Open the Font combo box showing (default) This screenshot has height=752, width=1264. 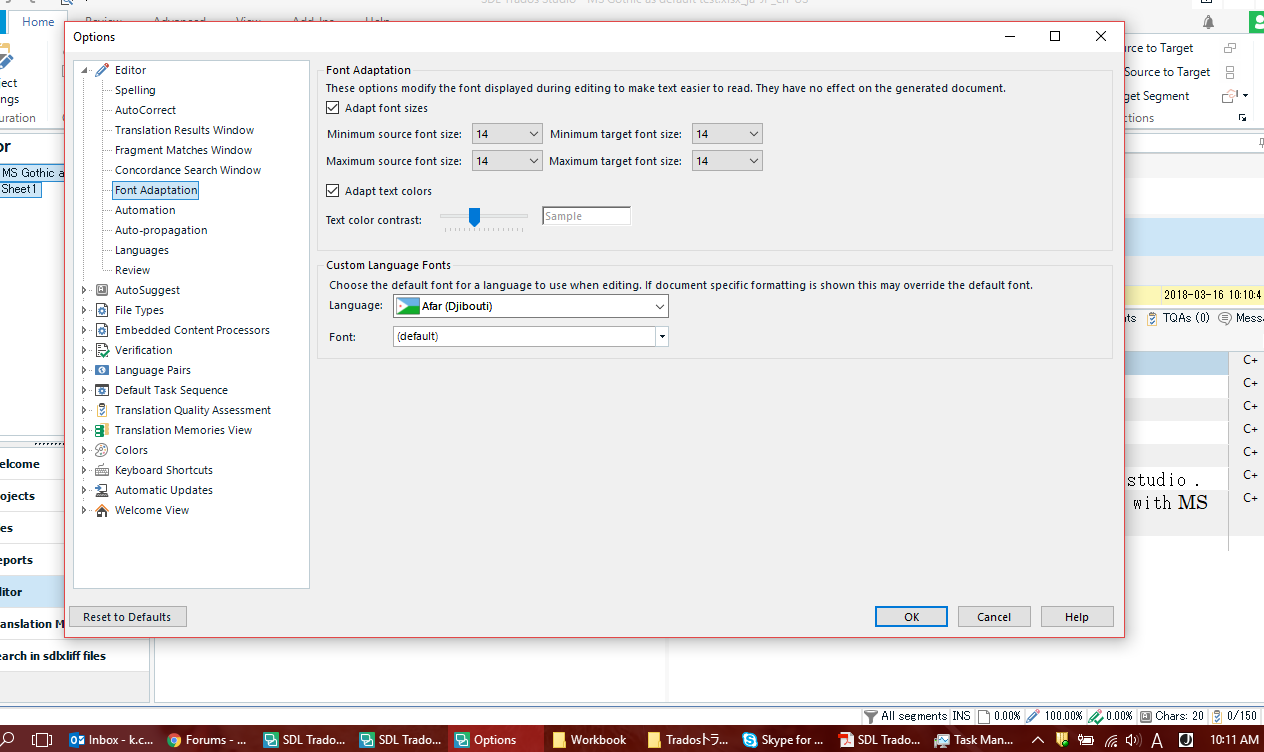click(530, 337)
